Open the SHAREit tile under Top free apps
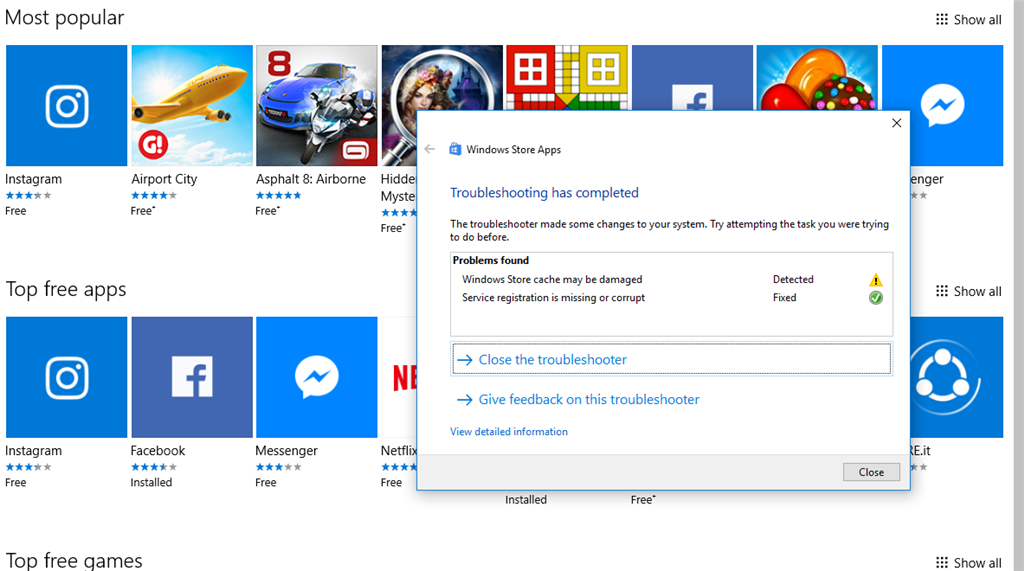 957,377
